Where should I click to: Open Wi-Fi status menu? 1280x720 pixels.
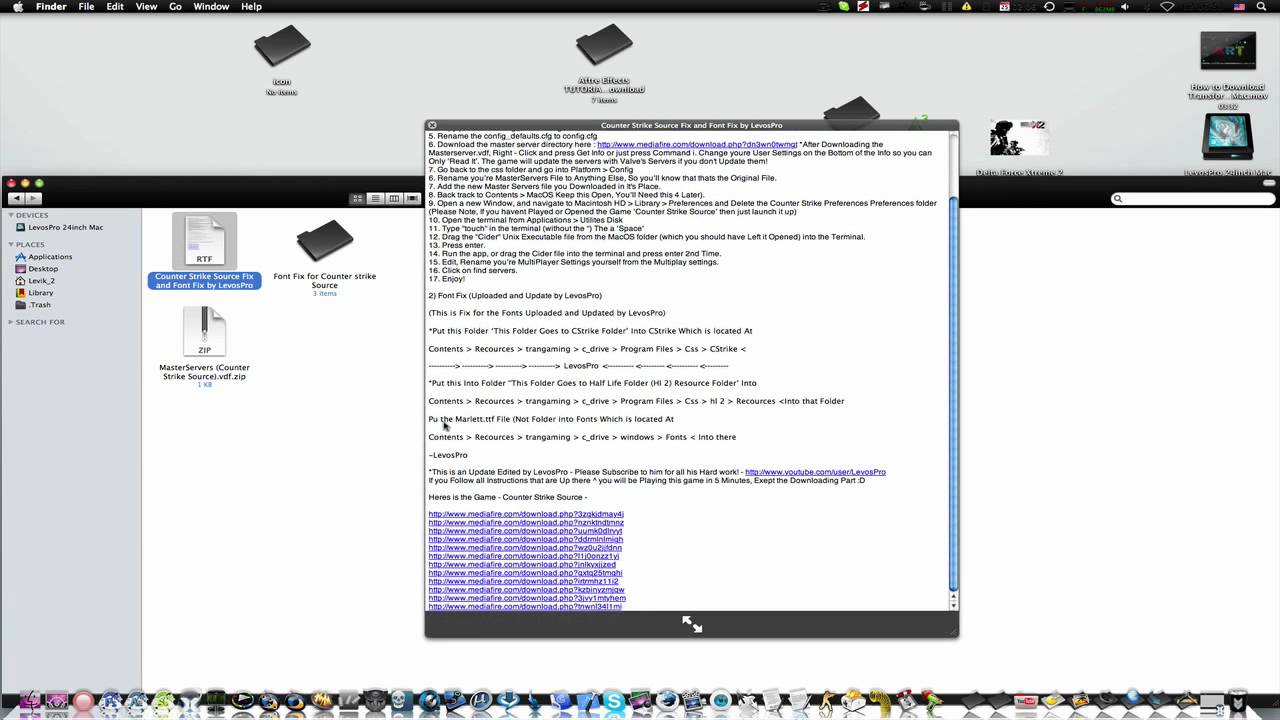point(1167,6)
